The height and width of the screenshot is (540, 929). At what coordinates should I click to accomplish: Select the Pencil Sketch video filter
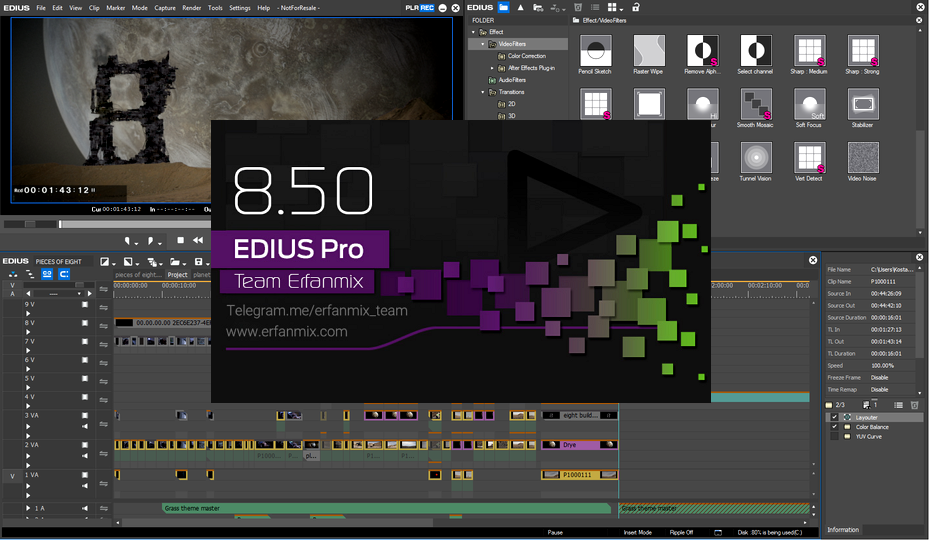point(595,51)
